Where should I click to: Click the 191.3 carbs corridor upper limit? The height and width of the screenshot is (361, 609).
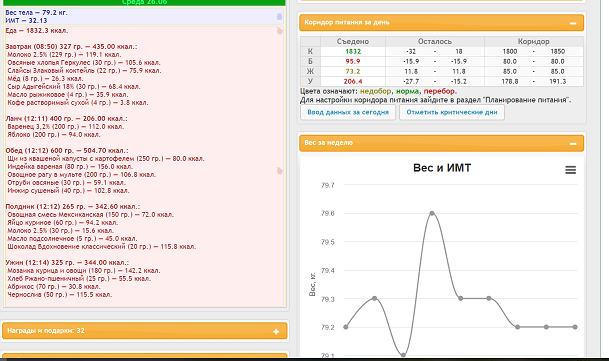[557, 82]
